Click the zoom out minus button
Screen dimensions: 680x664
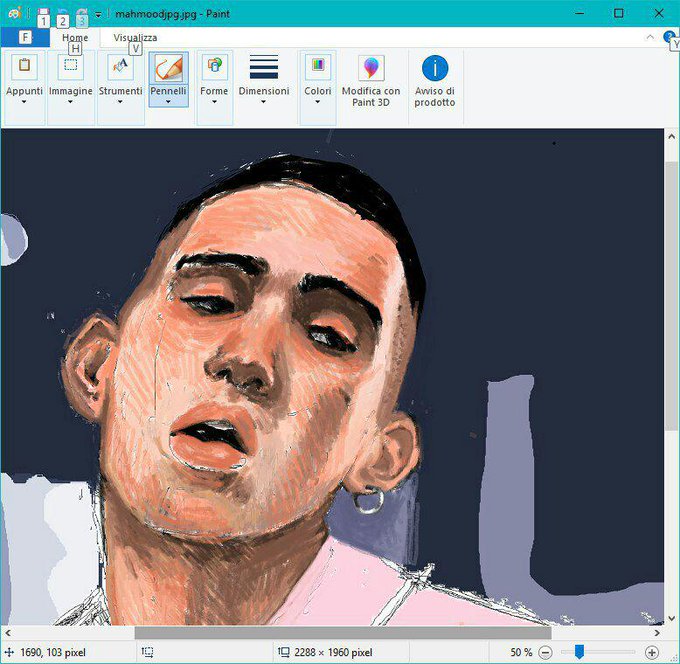[545, 652]
